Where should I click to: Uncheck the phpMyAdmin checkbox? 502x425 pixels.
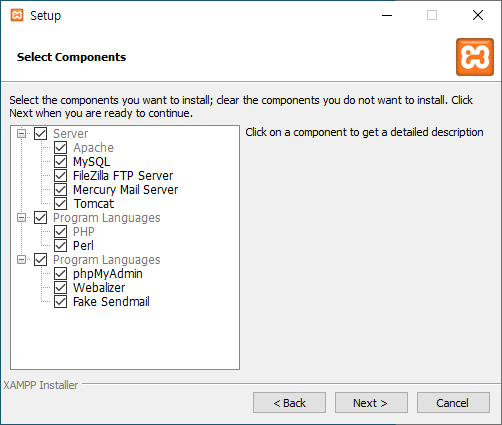60,274
